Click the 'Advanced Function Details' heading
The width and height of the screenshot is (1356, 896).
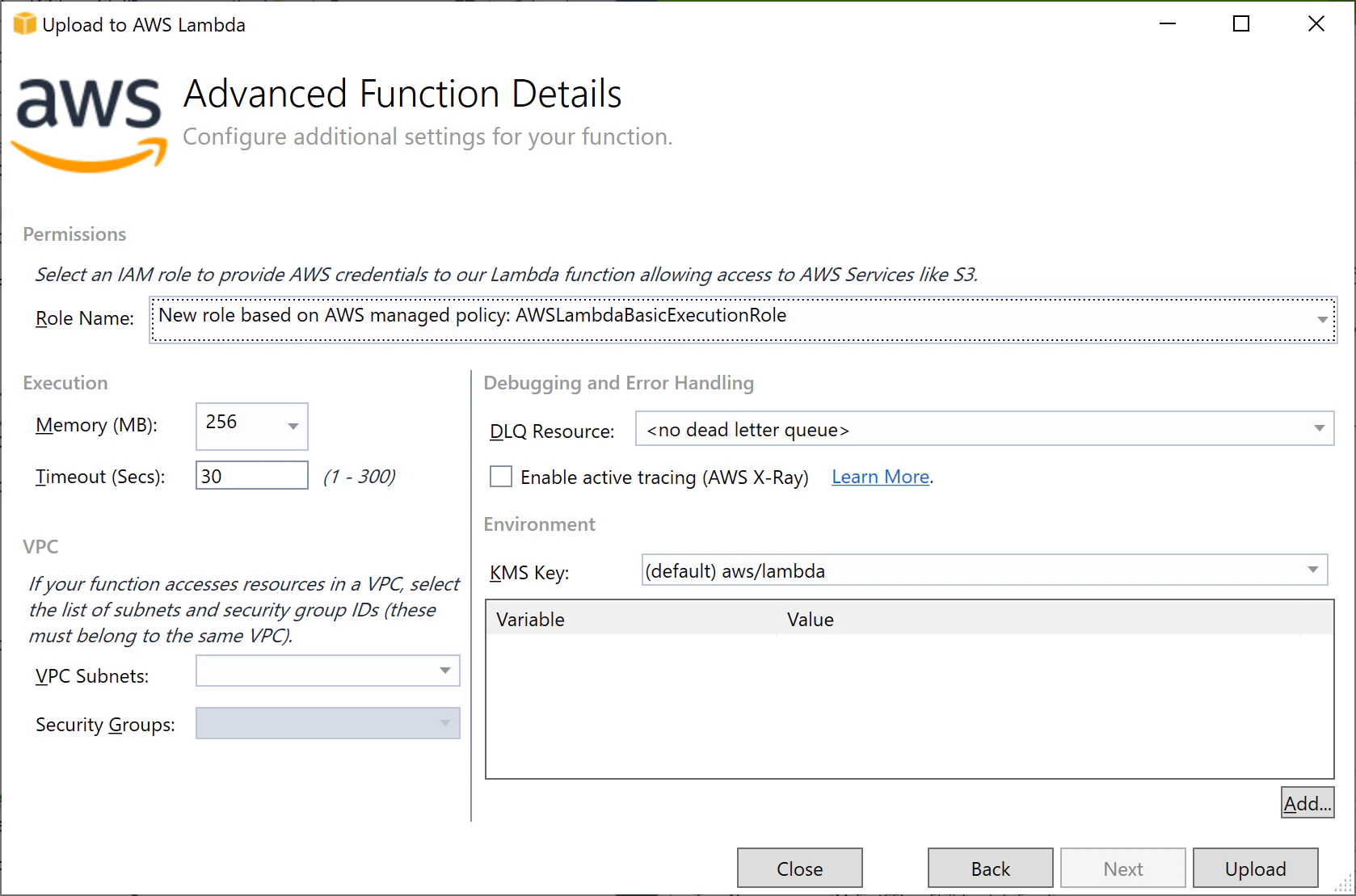(x=402, y=94)
